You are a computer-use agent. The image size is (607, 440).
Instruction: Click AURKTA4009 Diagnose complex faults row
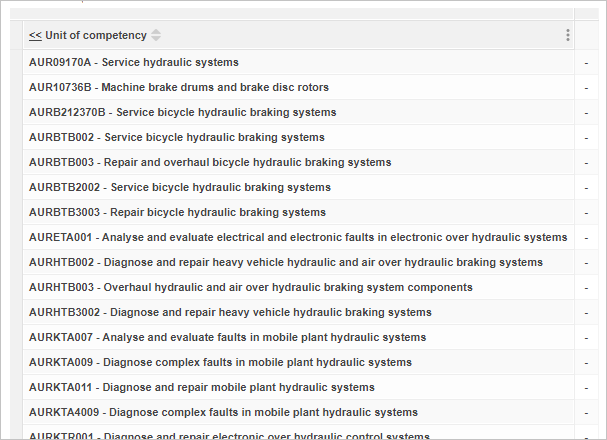tap(223, 412)
